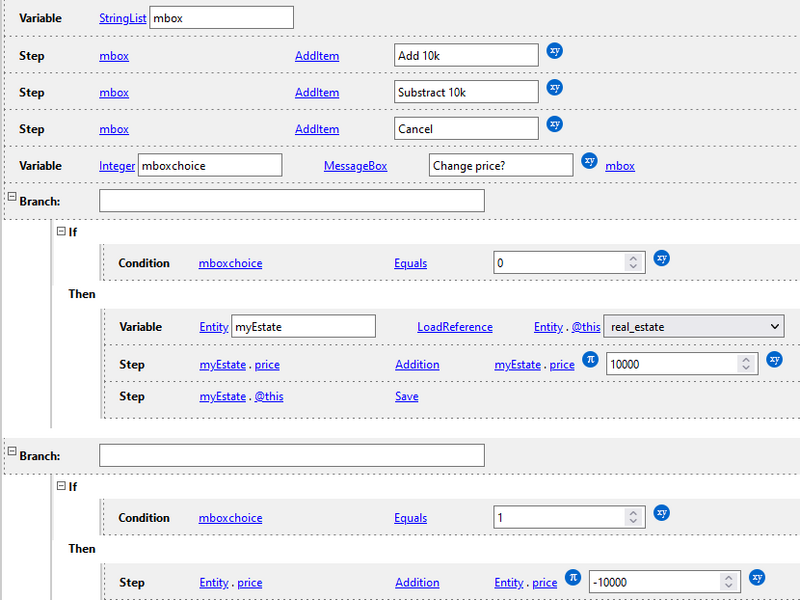Click the xy icon on the mboxchoice Equals condition

click(x=662, y=258)
